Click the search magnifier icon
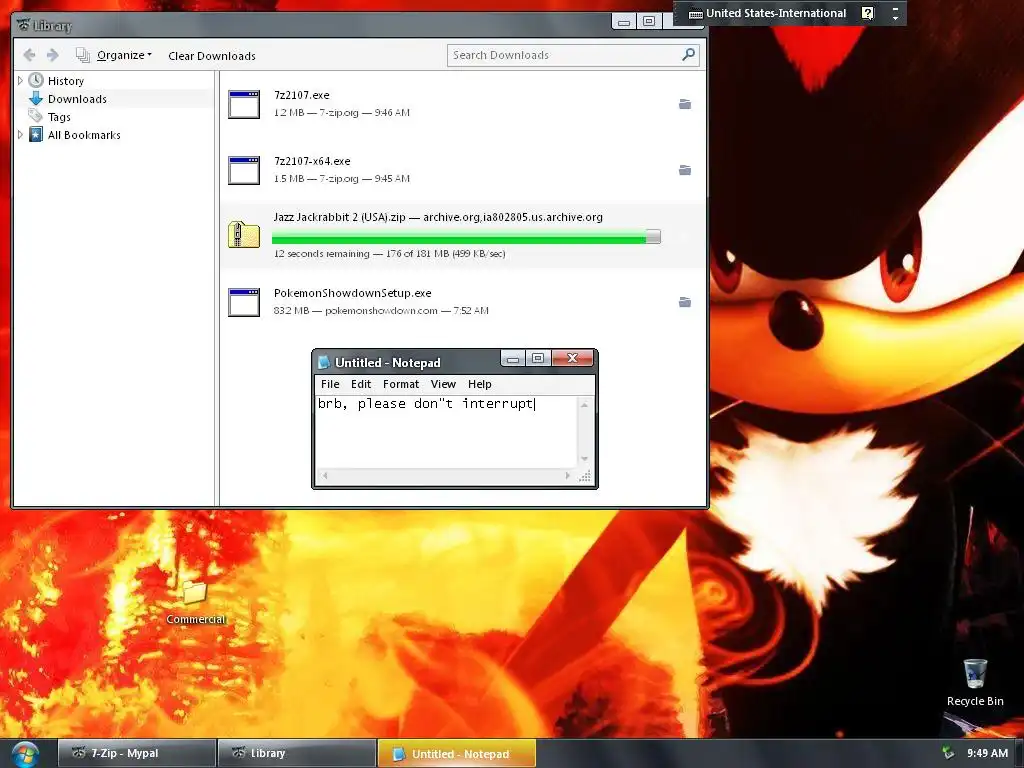This screenshot has width=1024, height=768. pyautogui.click(x=688, y=55)
